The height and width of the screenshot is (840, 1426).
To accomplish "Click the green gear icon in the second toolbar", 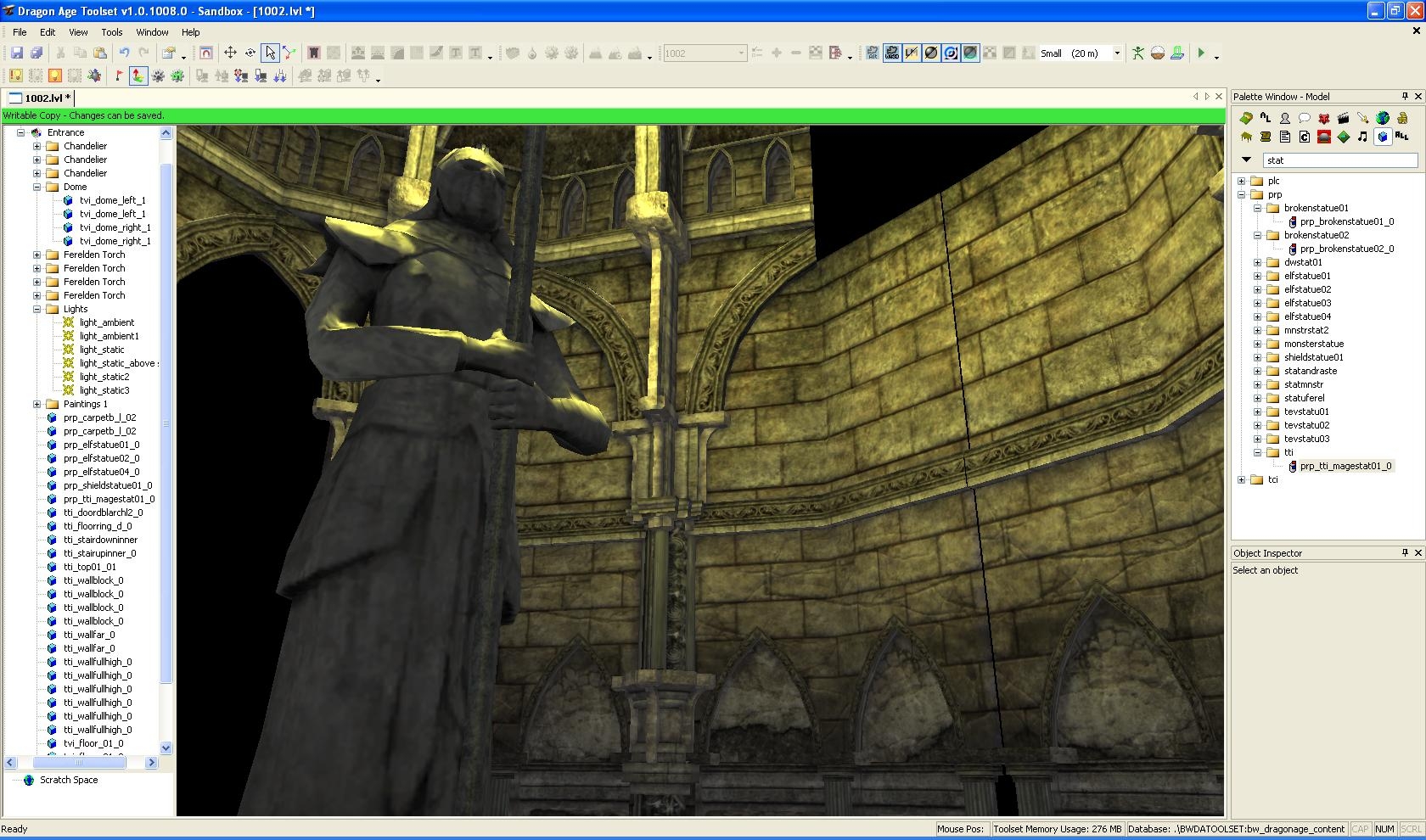I will coord(177,76).
